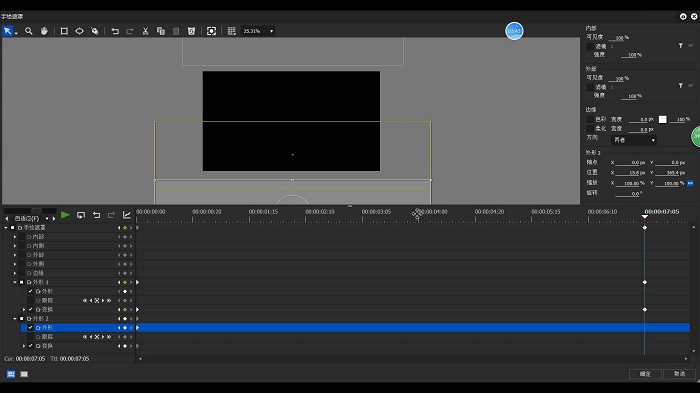Click the undo arrow in top toolbar
Screen dimensions: 700x393
115,31
